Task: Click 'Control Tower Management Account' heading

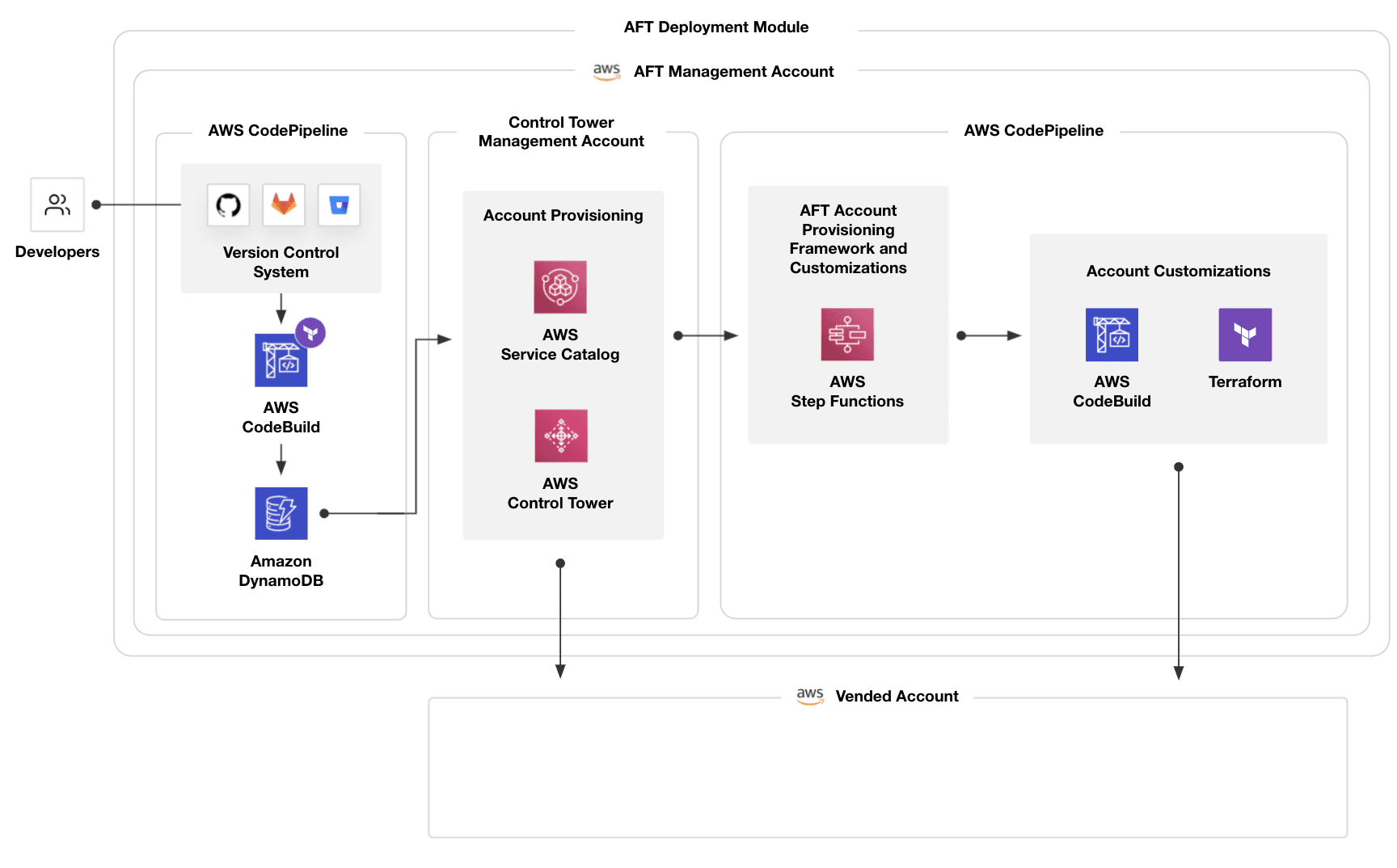Action: point(561,132)
